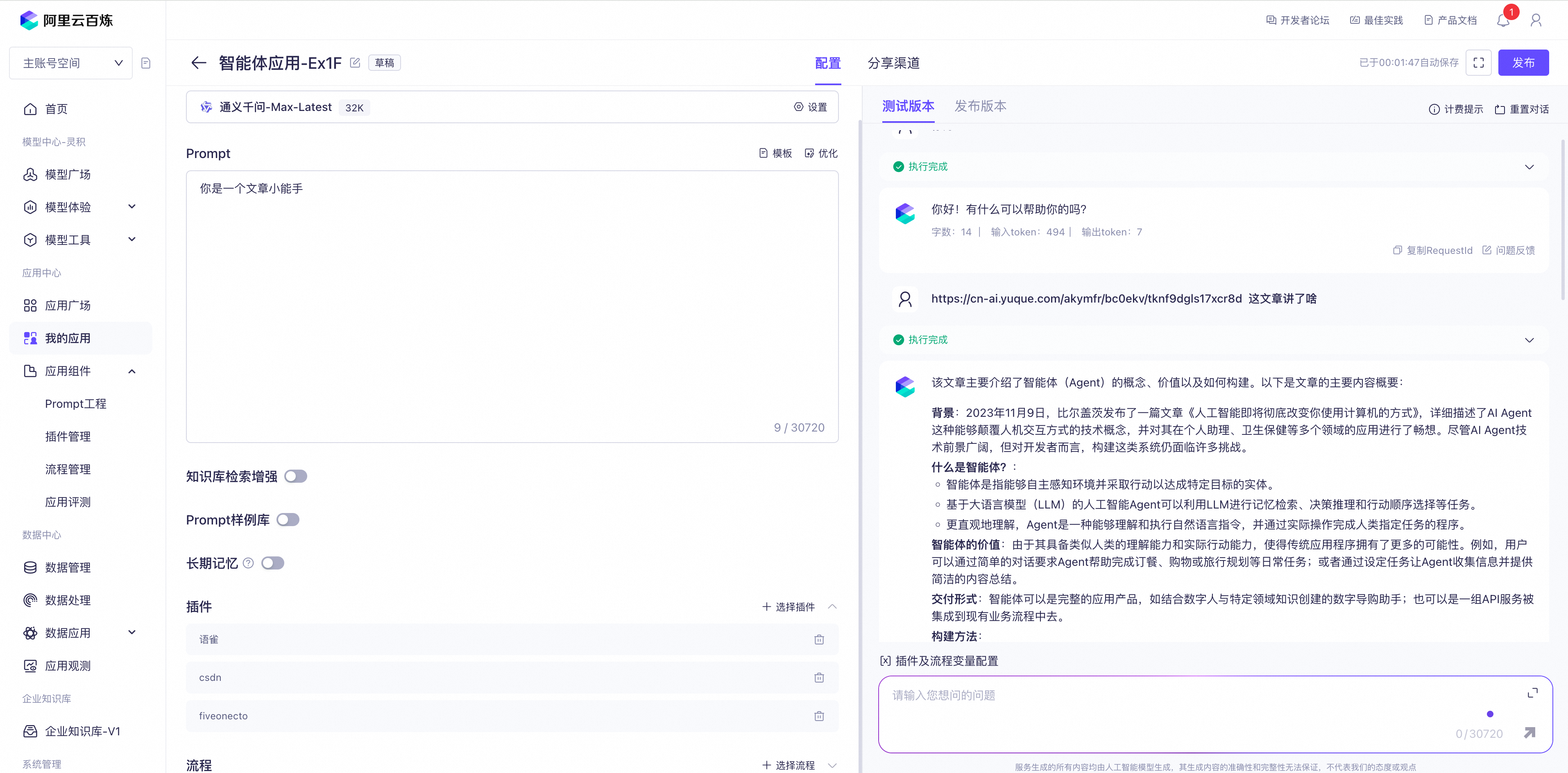Click 重置对话 to reset conversation
Screen dimensions: 1568x773
(x=1522, y=109)
